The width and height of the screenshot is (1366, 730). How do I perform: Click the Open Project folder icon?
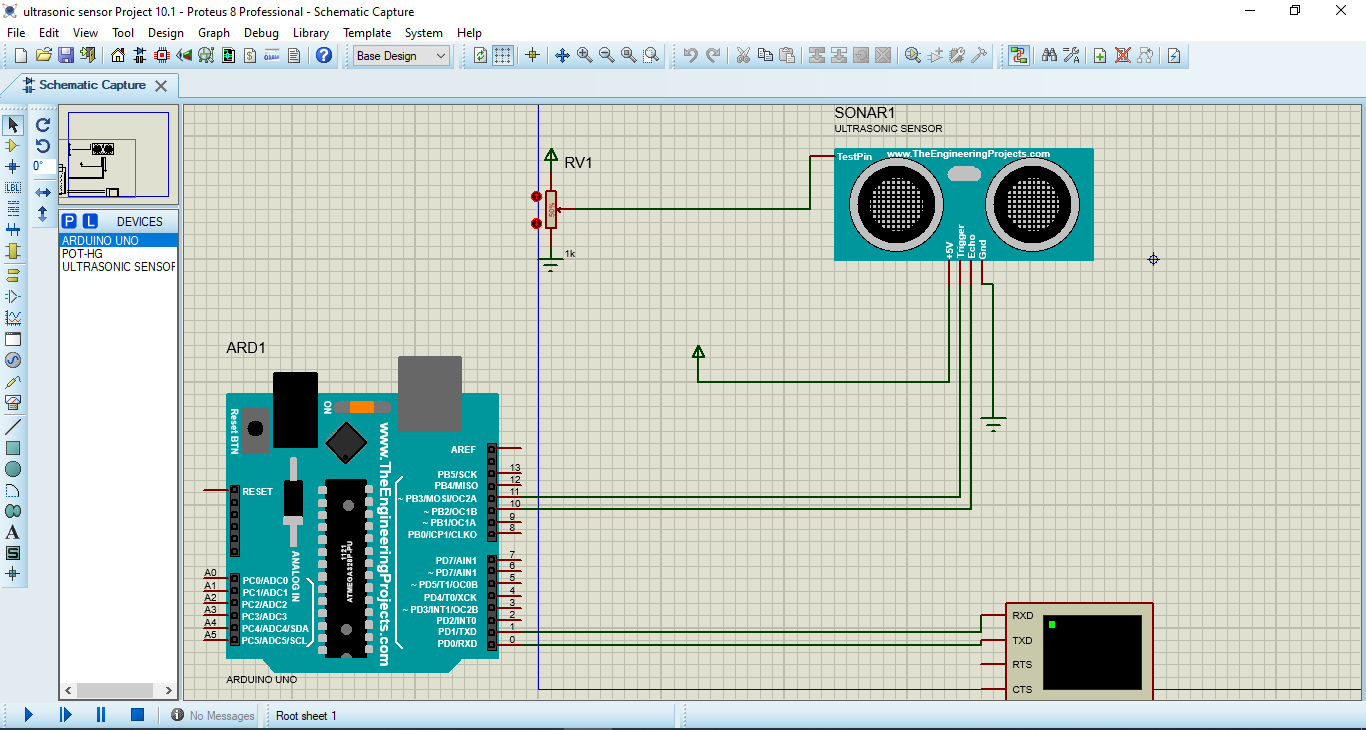[43, 56]
